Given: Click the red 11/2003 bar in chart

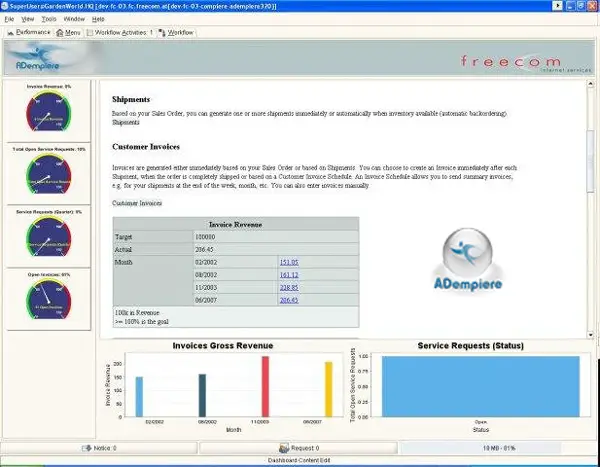Looking at the screenshot, I should click(x=265, y=387).
